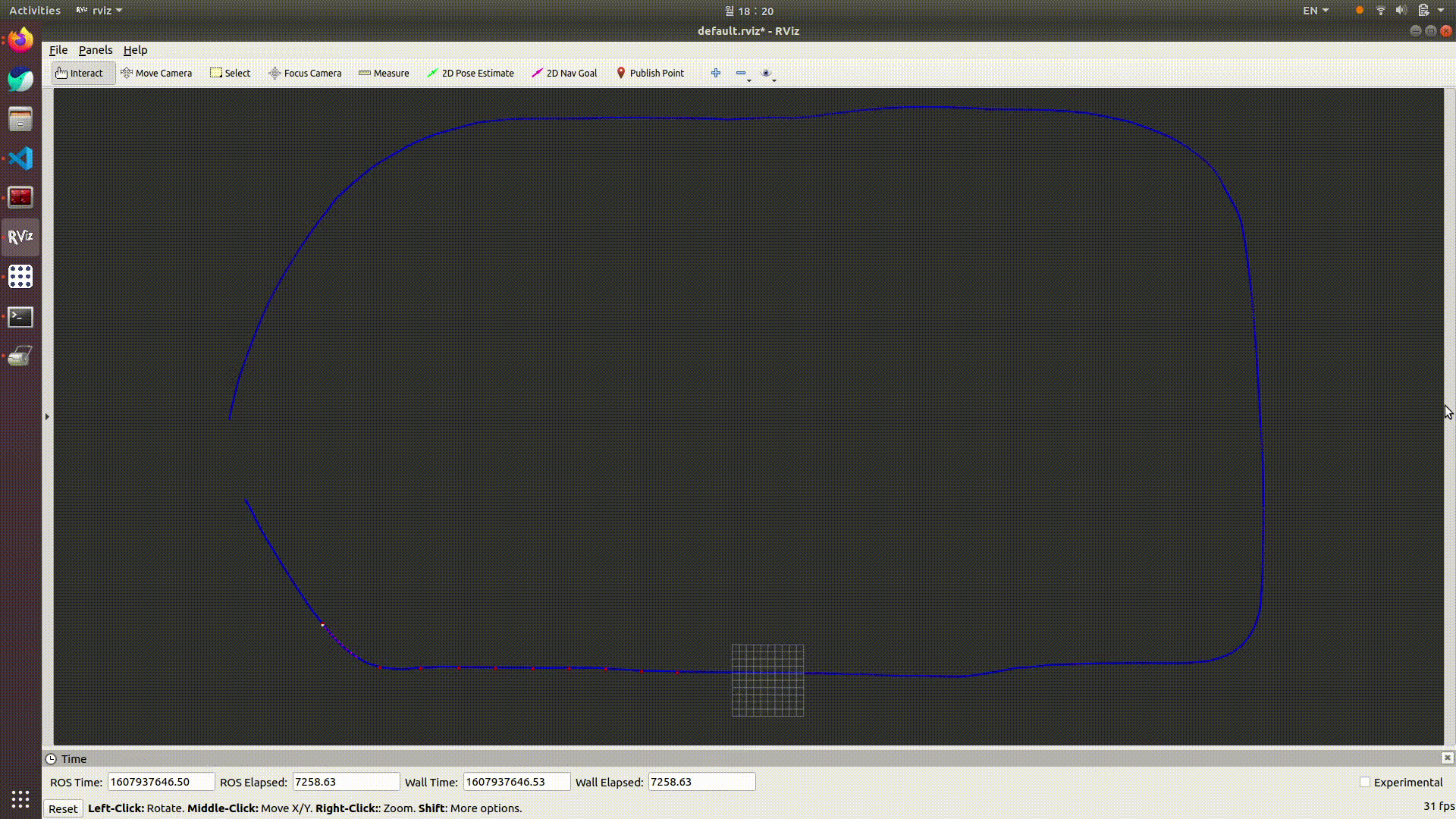Screen dimensions: 1456x819
Task: Toggle the Experimental checkbox
Action: [1365, 782]
